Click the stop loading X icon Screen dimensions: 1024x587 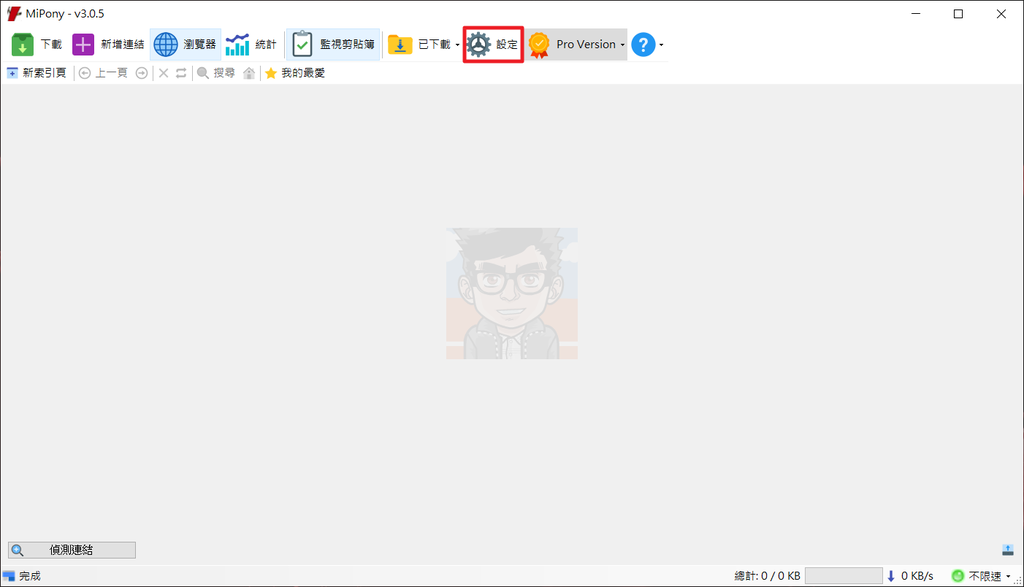tap(163, 73)
